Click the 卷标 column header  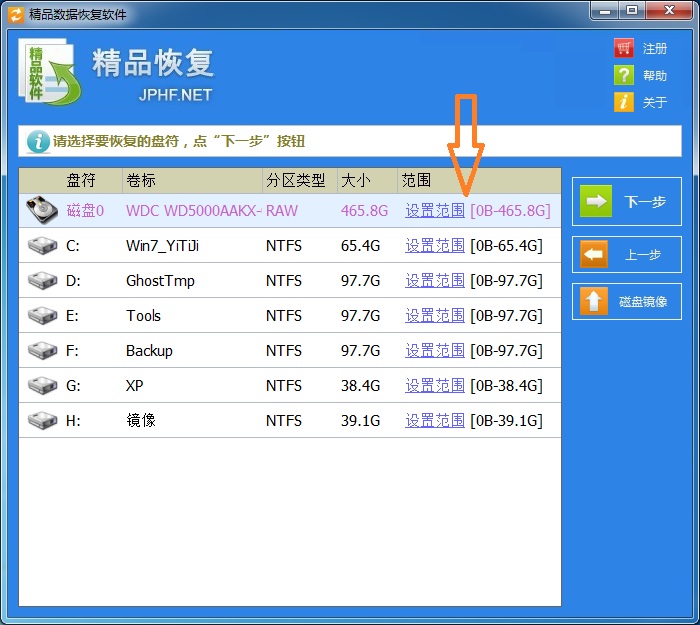click(141, 180)
